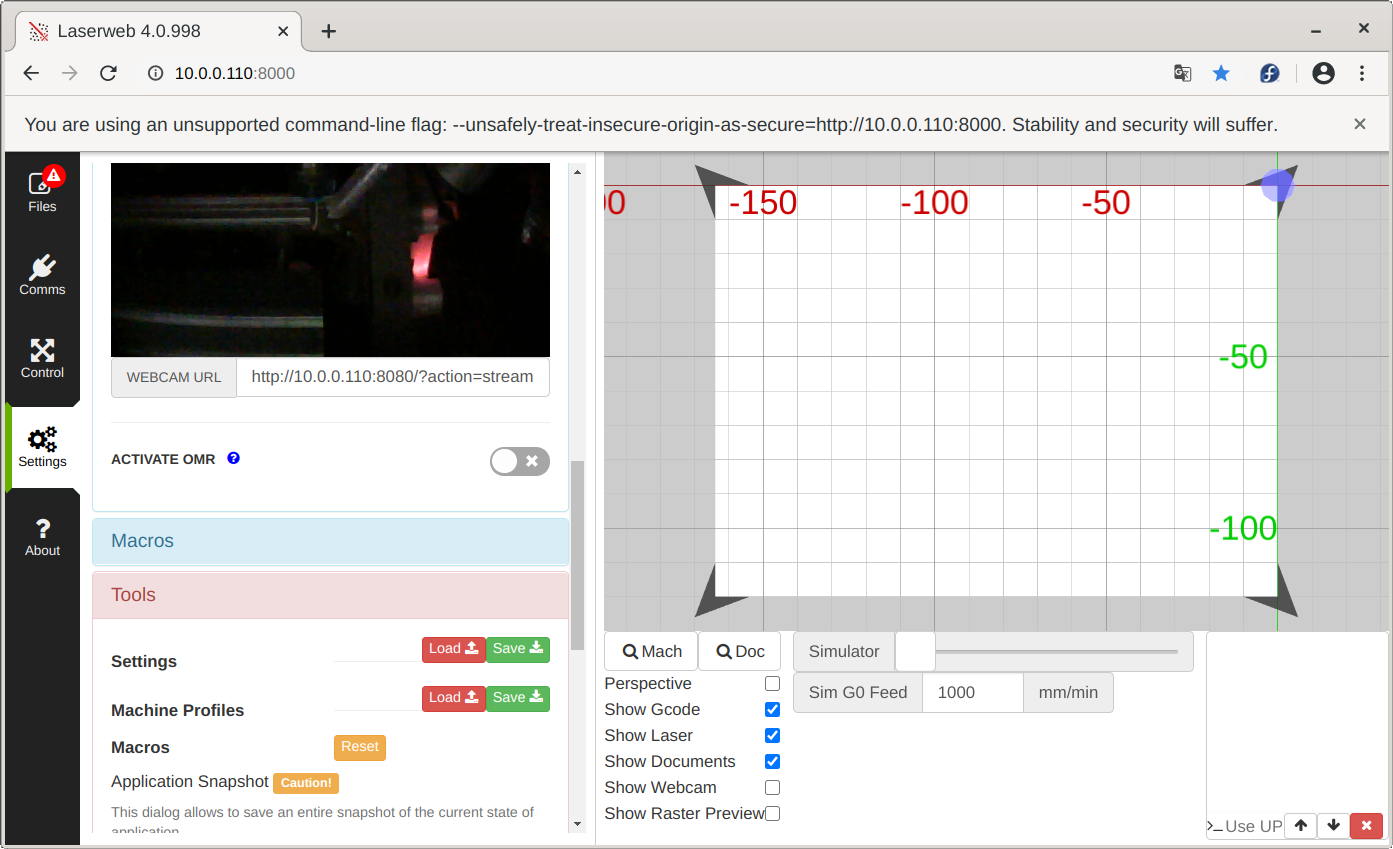Click the Activate OMR help icon
The height and width of the screenshot is (849, 1393).
click(x=234, y=458)
